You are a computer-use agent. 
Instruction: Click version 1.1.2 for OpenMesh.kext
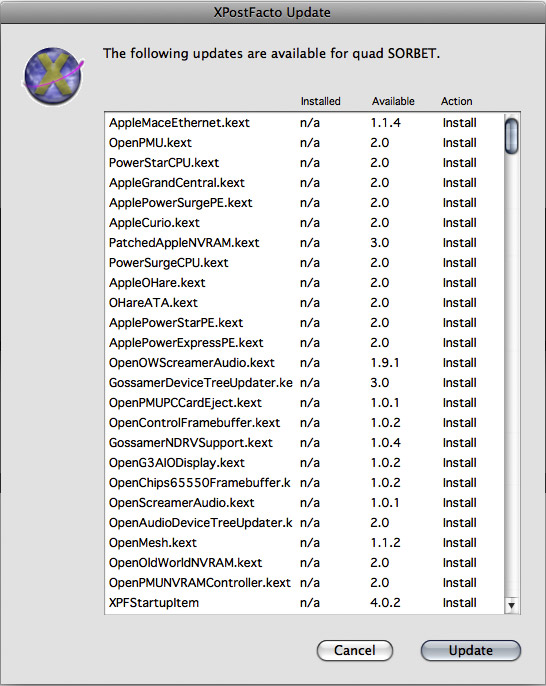(385, 543)
